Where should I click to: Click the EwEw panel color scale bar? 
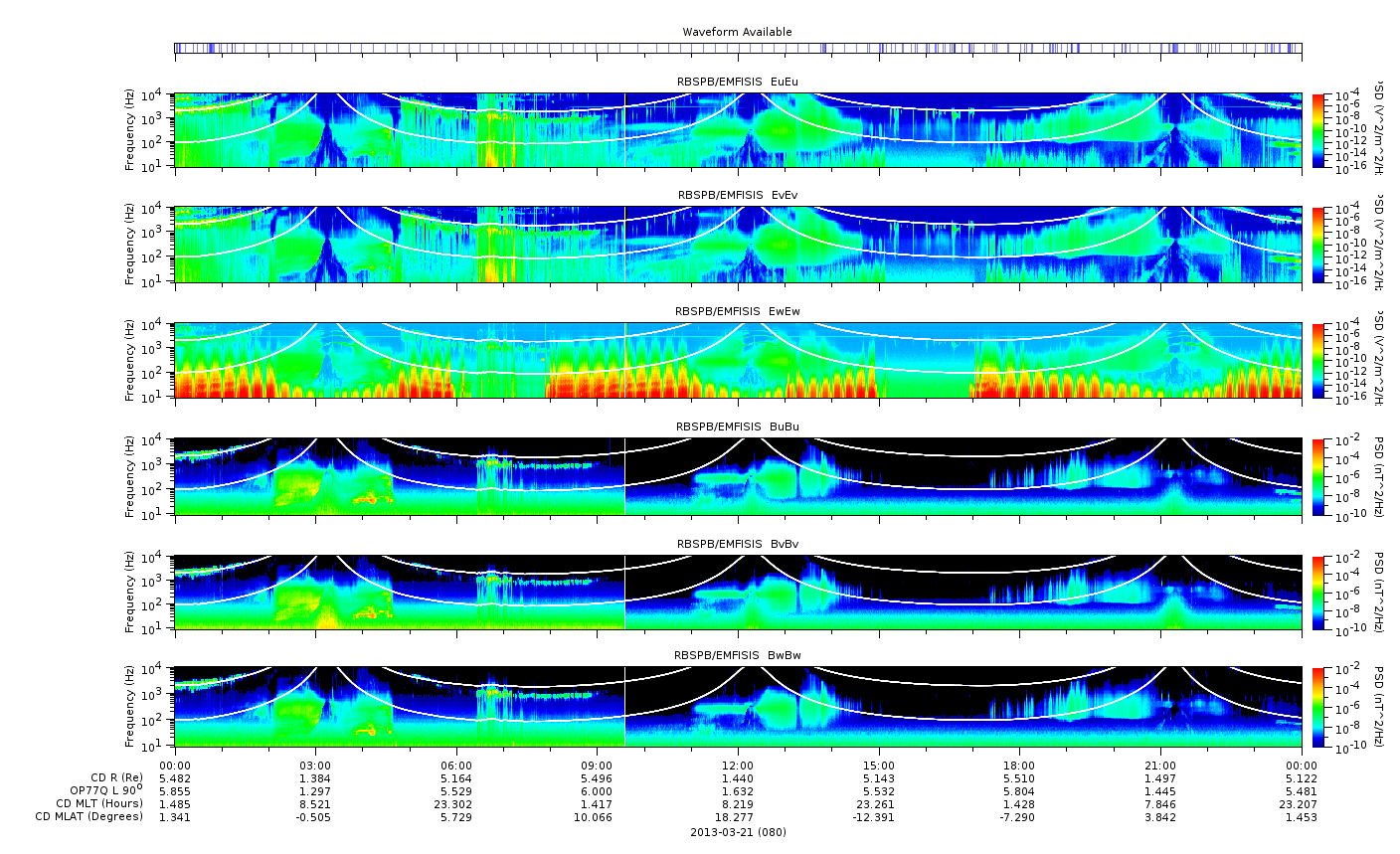(1318, 361)
